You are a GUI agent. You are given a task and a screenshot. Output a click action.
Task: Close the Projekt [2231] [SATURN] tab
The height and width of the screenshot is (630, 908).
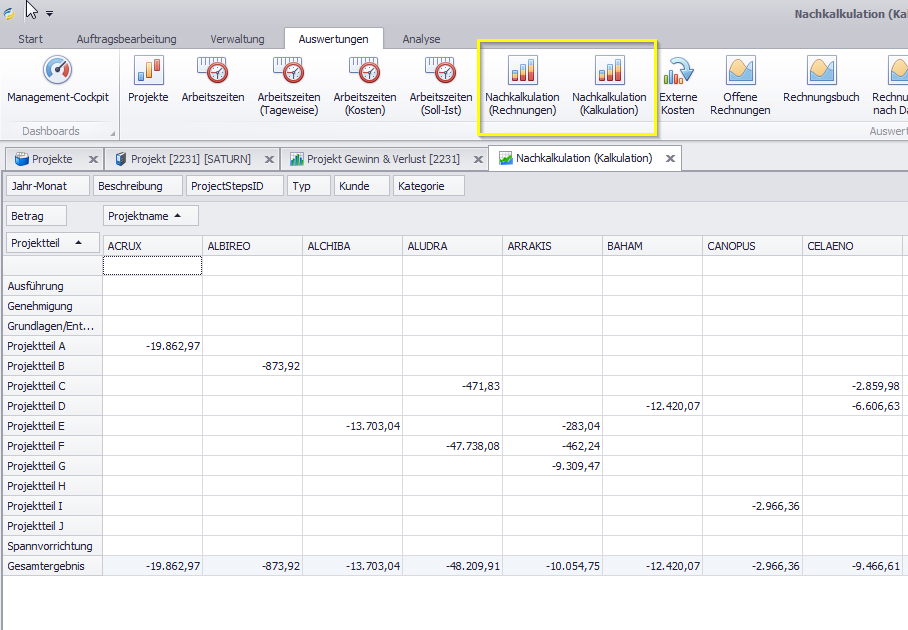pos(269,159)
